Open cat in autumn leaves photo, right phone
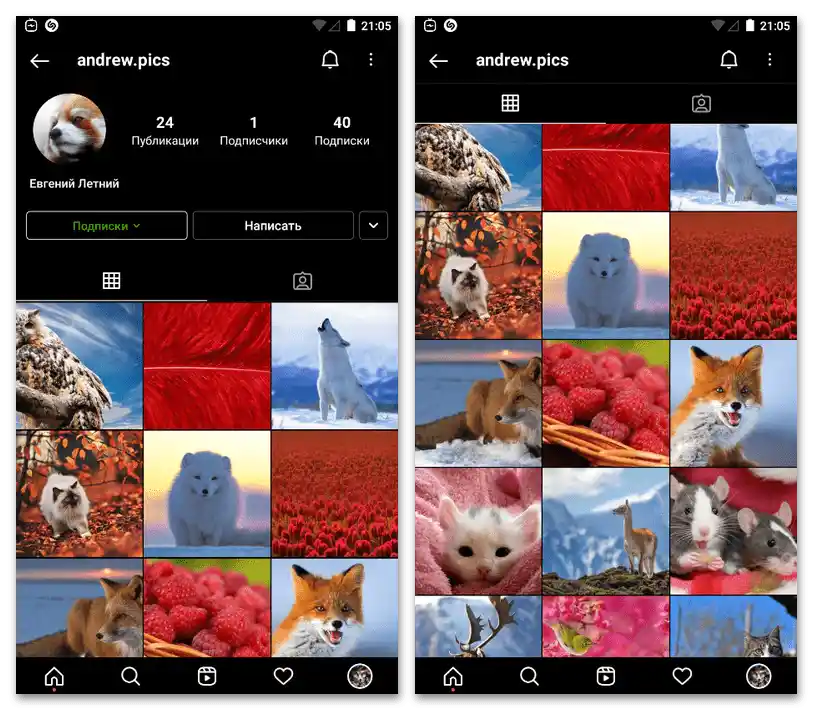 coord(478,275)
